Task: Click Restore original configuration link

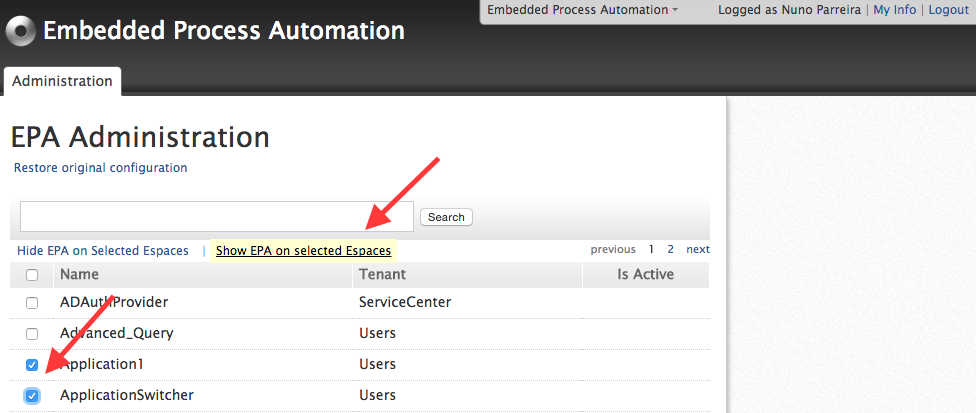Action: pos(100,168)
